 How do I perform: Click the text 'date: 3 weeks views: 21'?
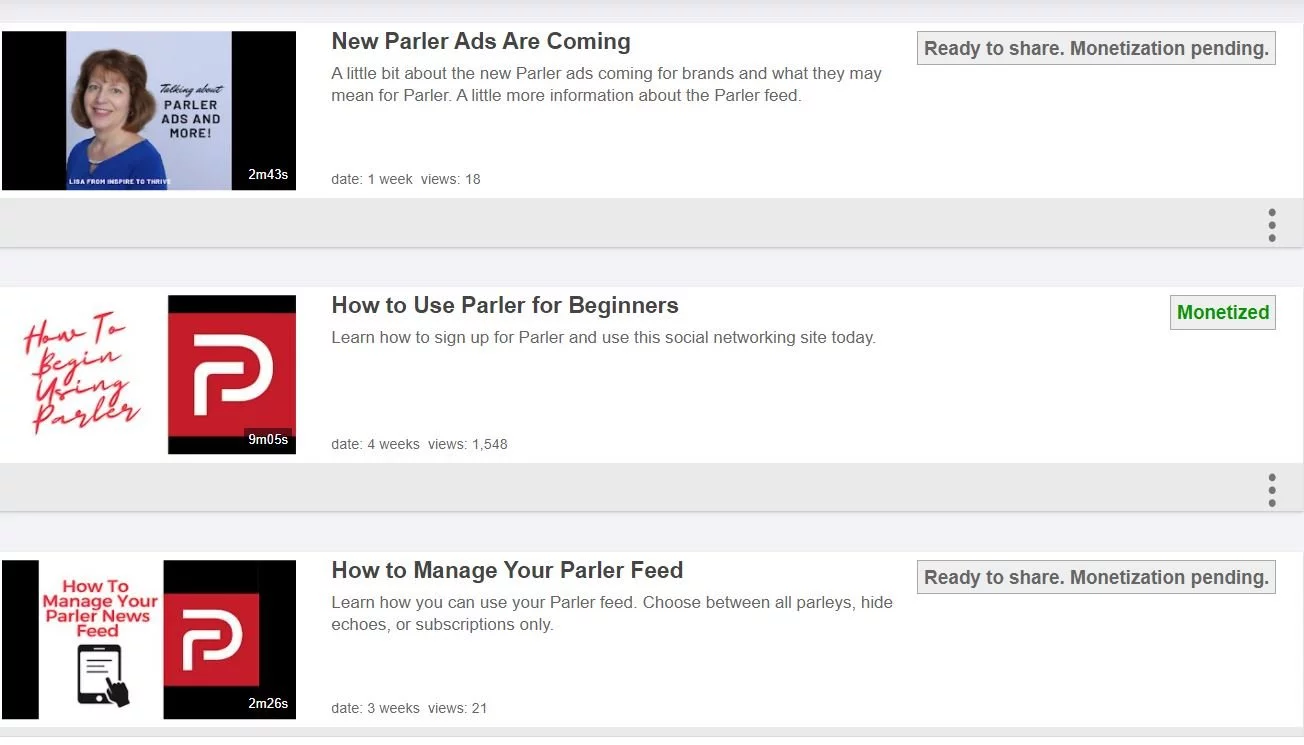tap(410, 708)
